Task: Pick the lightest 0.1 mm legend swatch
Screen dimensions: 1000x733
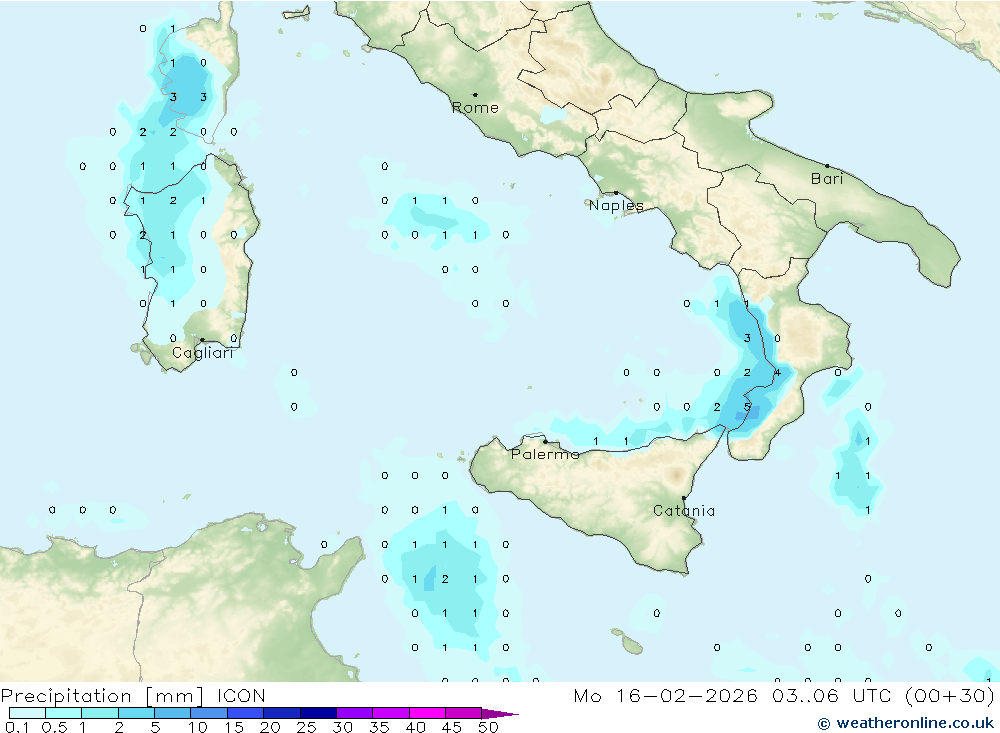Action: (27, 713)
